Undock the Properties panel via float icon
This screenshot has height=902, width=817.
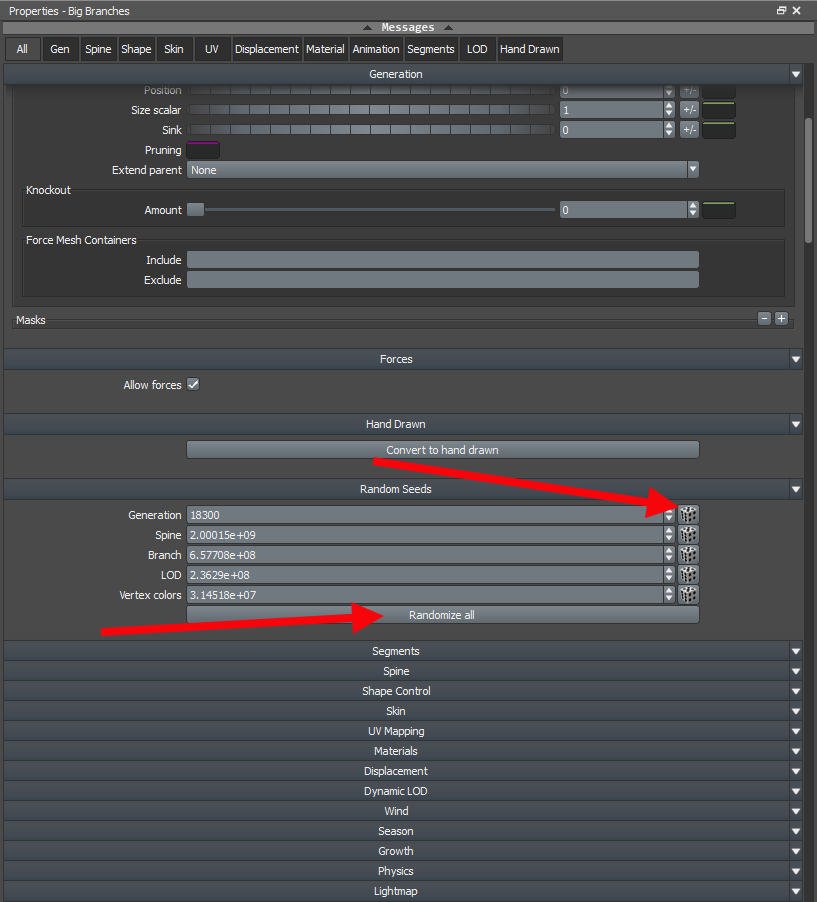tap(781, 10)
